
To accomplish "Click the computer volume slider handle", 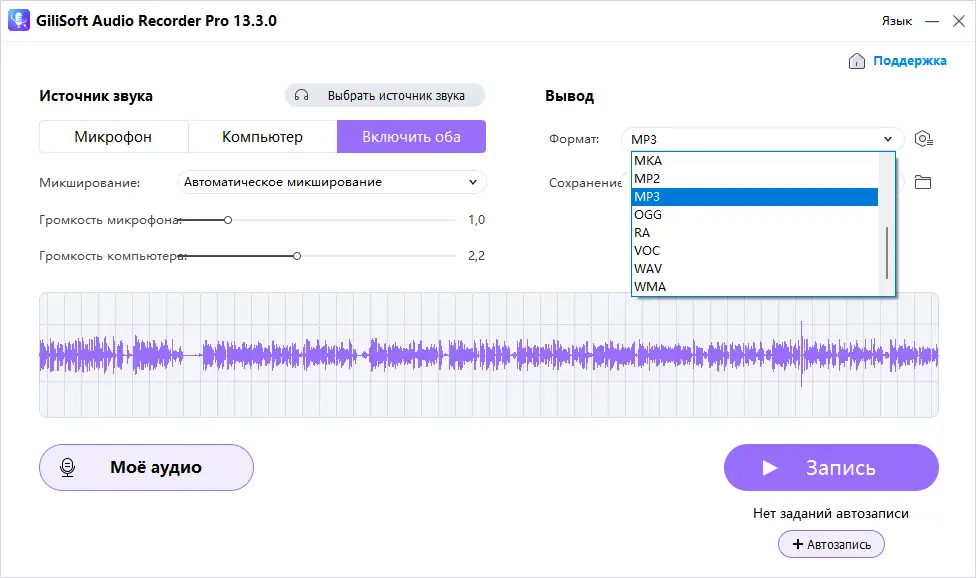I will click(x=297, y=256).
